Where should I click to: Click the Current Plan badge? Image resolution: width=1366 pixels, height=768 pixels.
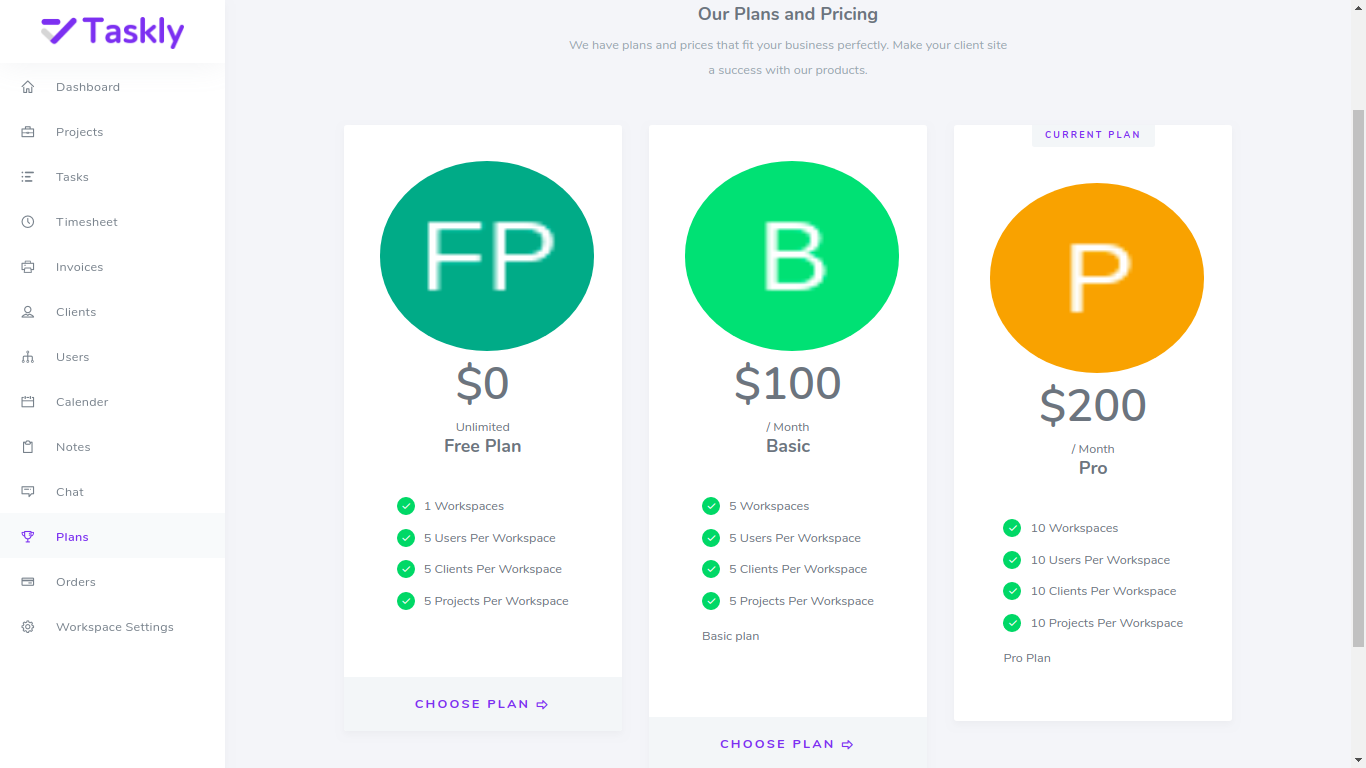(1093, 134)
